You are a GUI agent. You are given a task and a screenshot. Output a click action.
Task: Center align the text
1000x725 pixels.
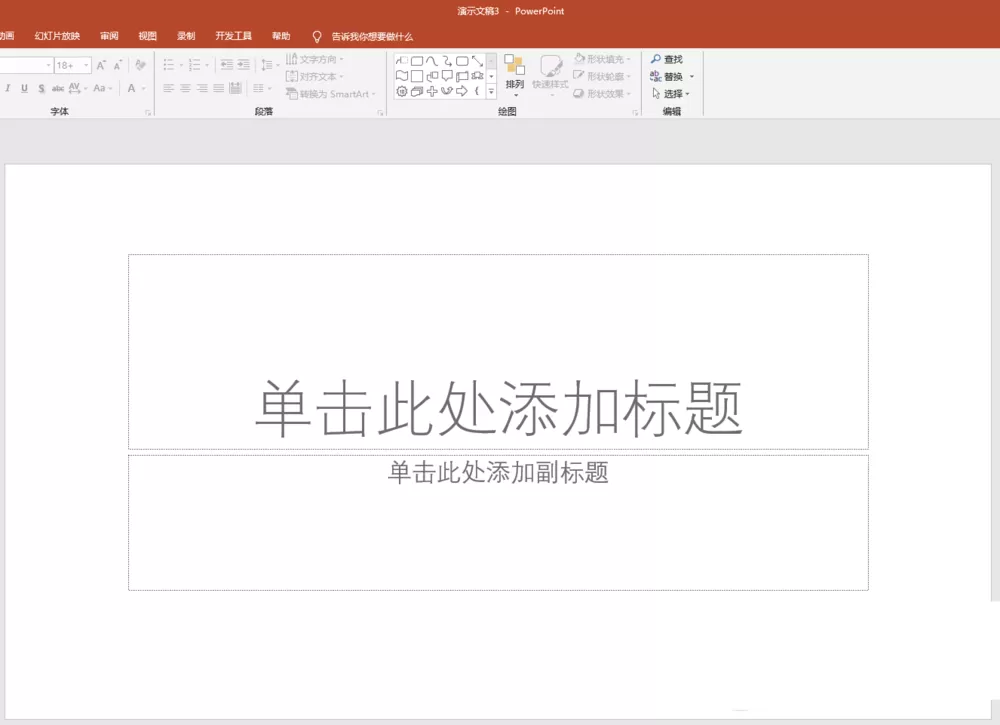click(x=185, y=88)
